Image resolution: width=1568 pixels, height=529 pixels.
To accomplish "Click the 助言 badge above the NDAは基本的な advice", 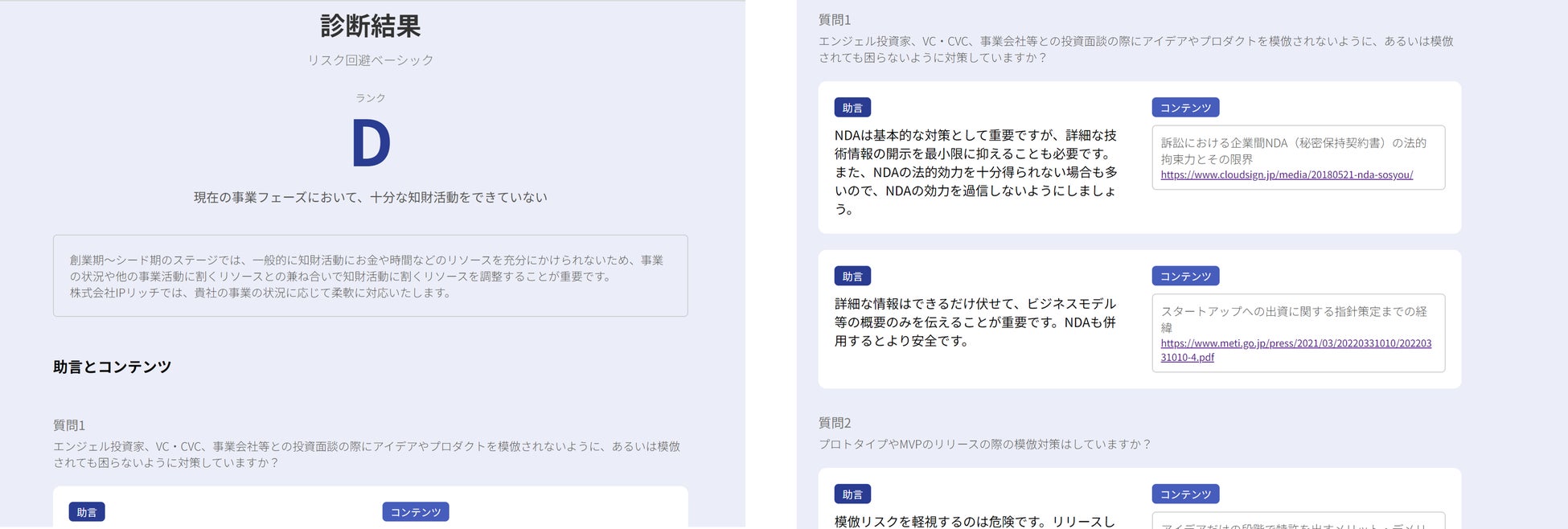I will (x=852, y=108).
